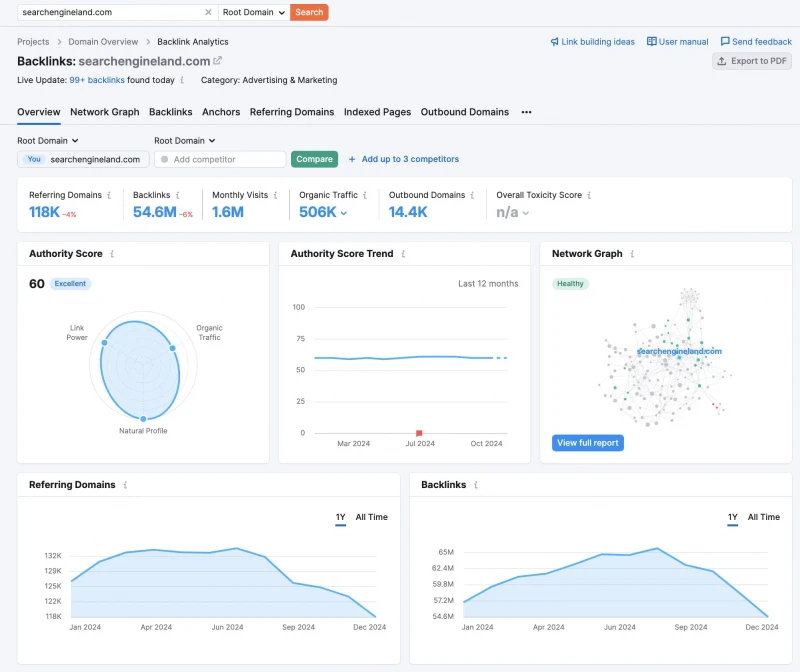This screenshot has width=800, height=672.
Task: Click the Natural Profile point on radar chart
Action: [x=143, y=419]
